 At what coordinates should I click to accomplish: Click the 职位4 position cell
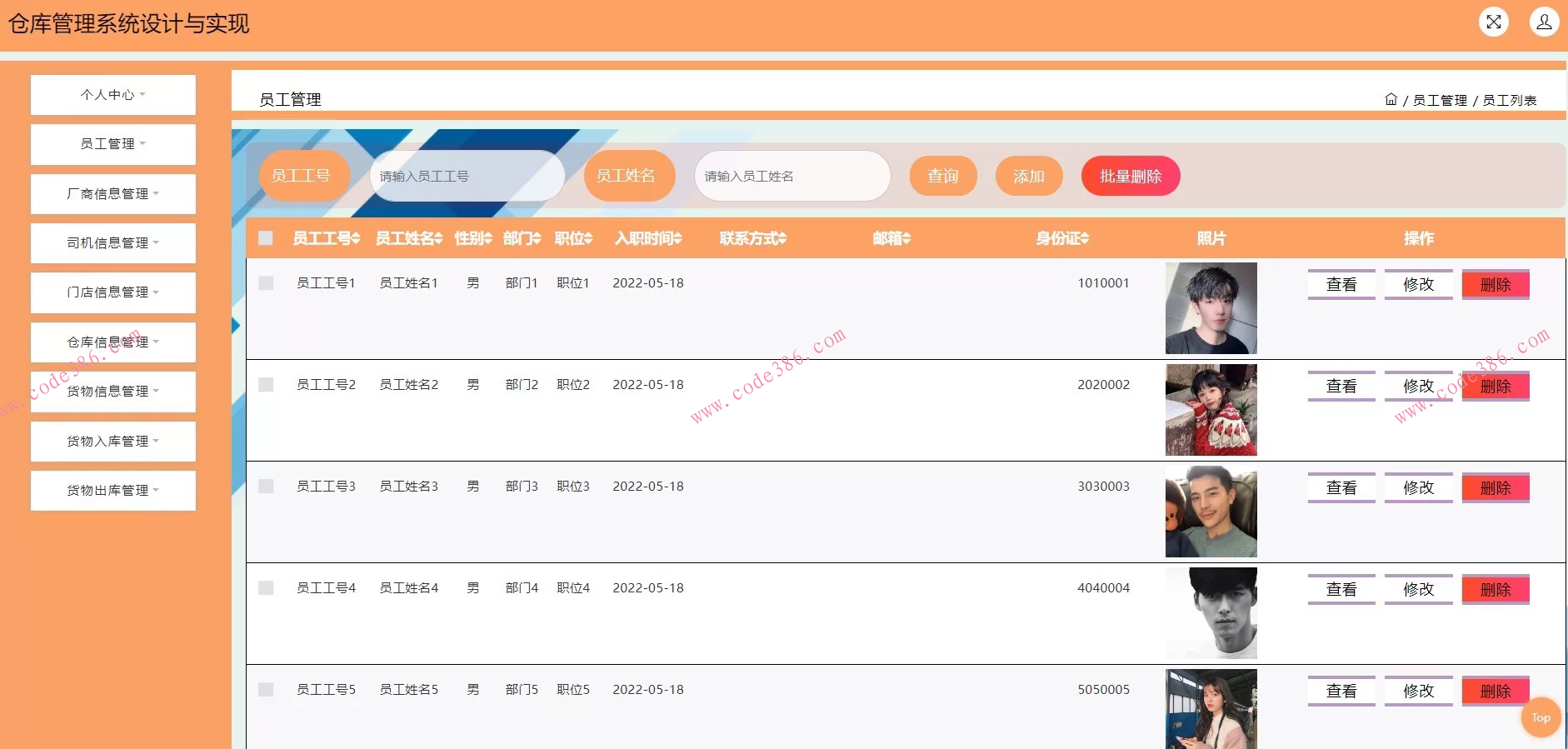tap(573, 588)
